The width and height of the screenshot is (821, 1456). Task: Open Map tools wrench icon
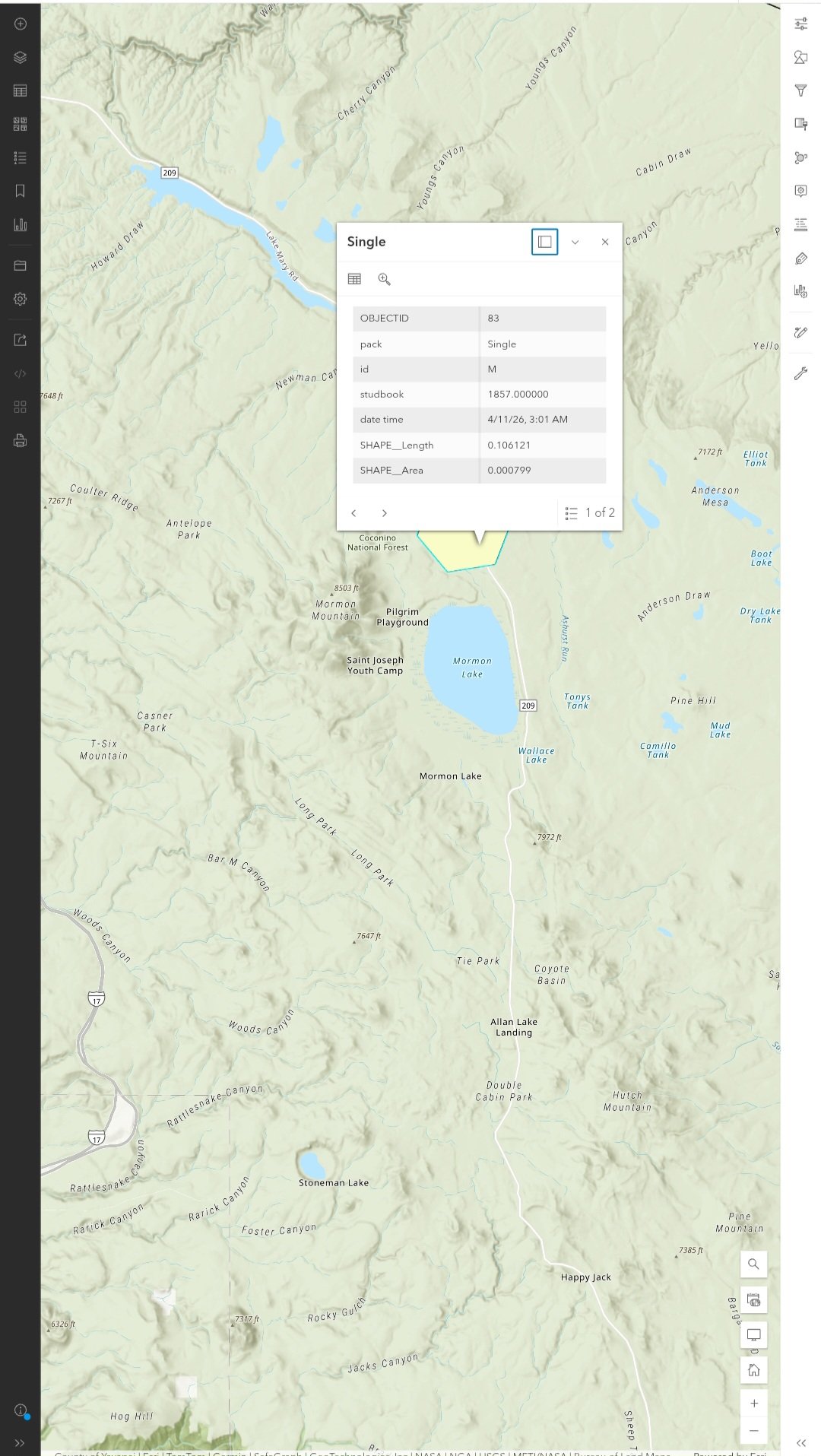click(x=800, y=373)
